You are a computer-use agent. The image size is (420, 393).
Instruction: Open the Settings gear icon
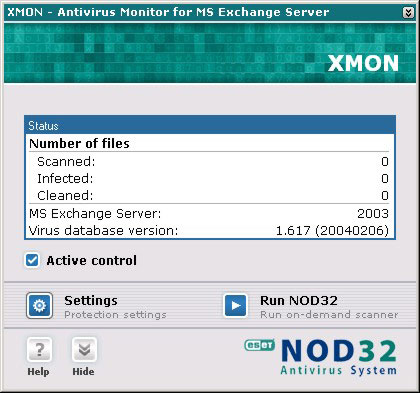point(39,305)
